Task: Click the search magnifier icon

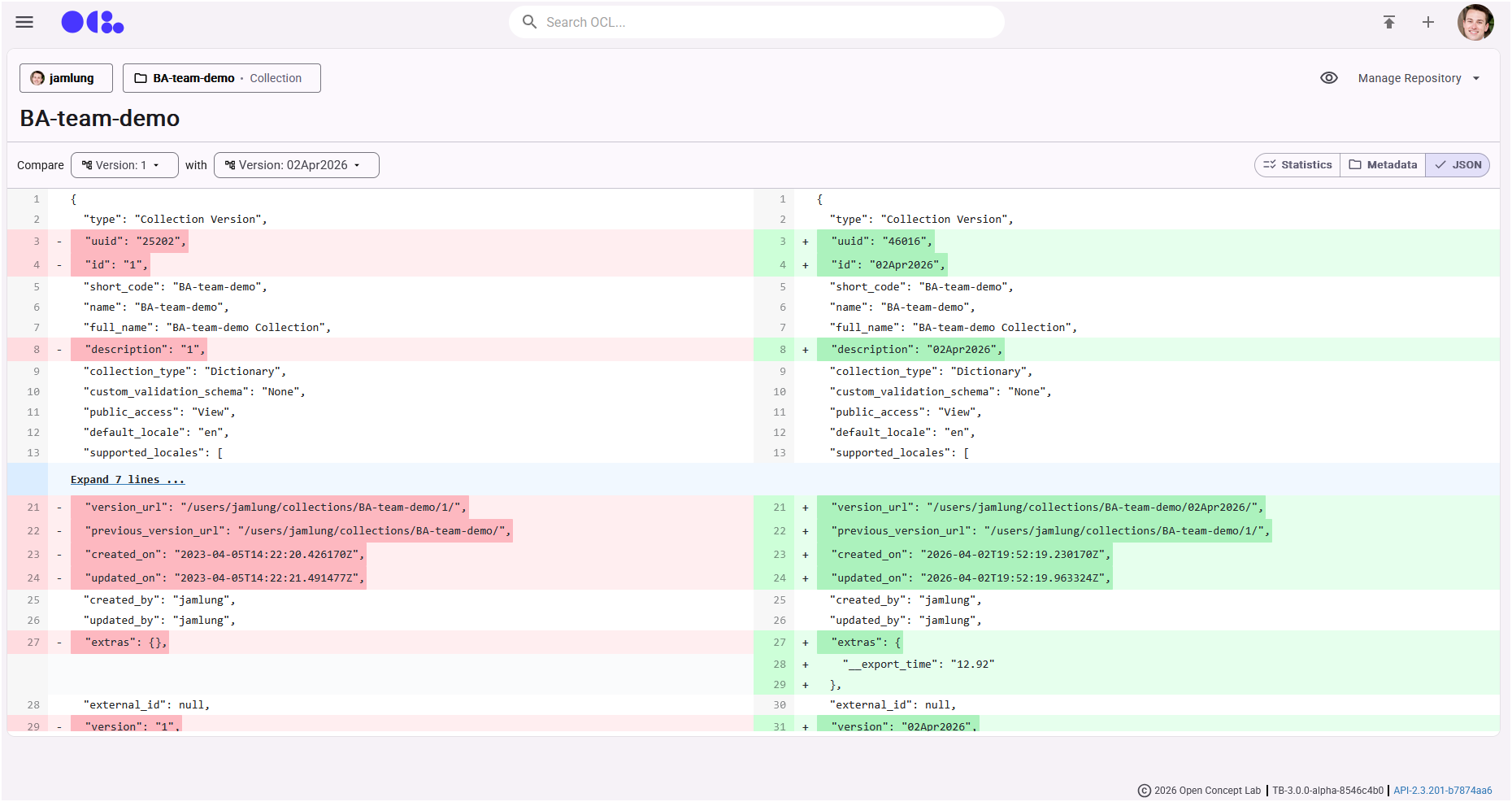Action: tap(529, 22)
